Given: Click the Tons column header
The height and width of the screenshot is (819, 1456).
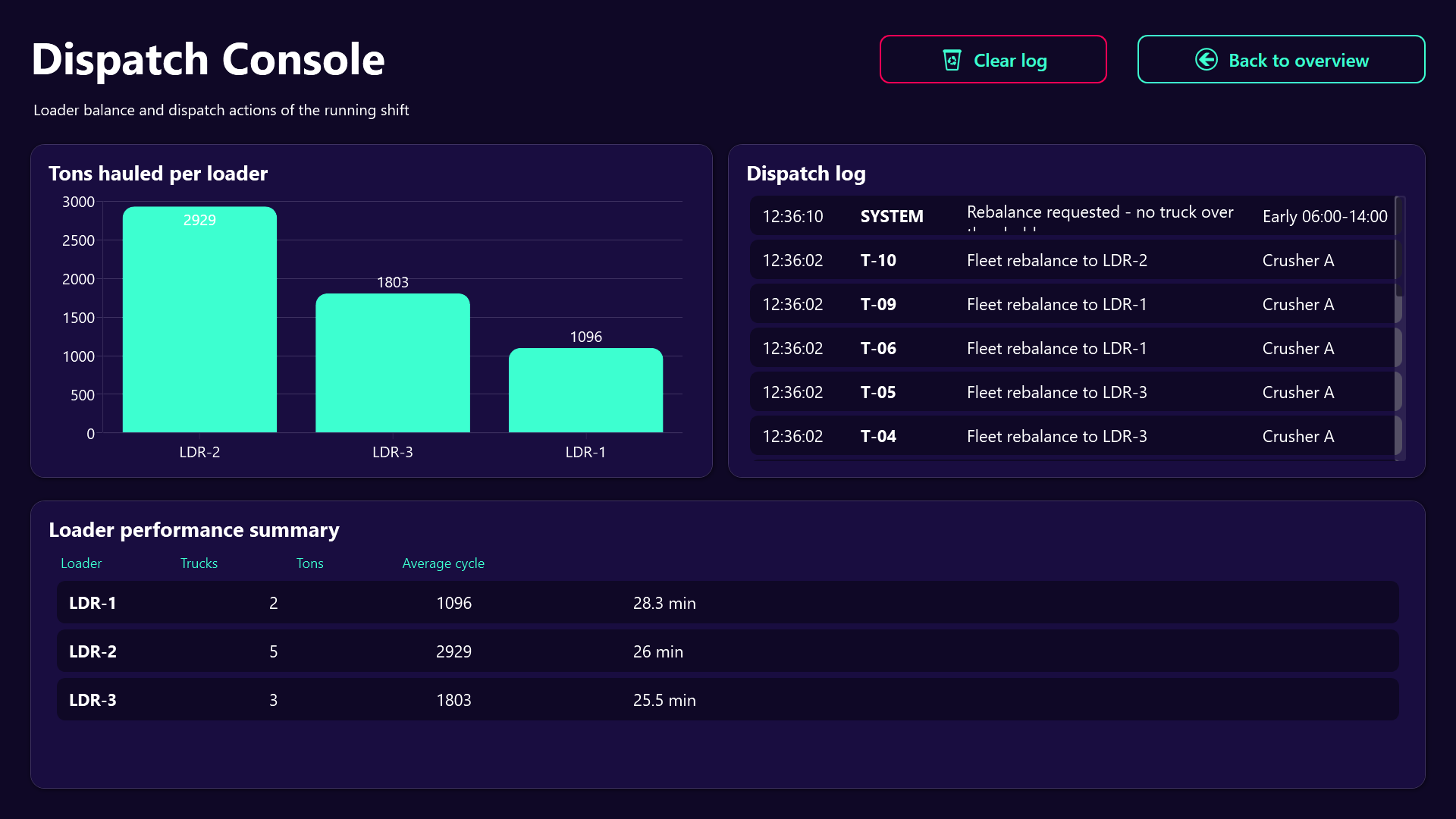Looking at the screenshot, I should coord(309,563).
